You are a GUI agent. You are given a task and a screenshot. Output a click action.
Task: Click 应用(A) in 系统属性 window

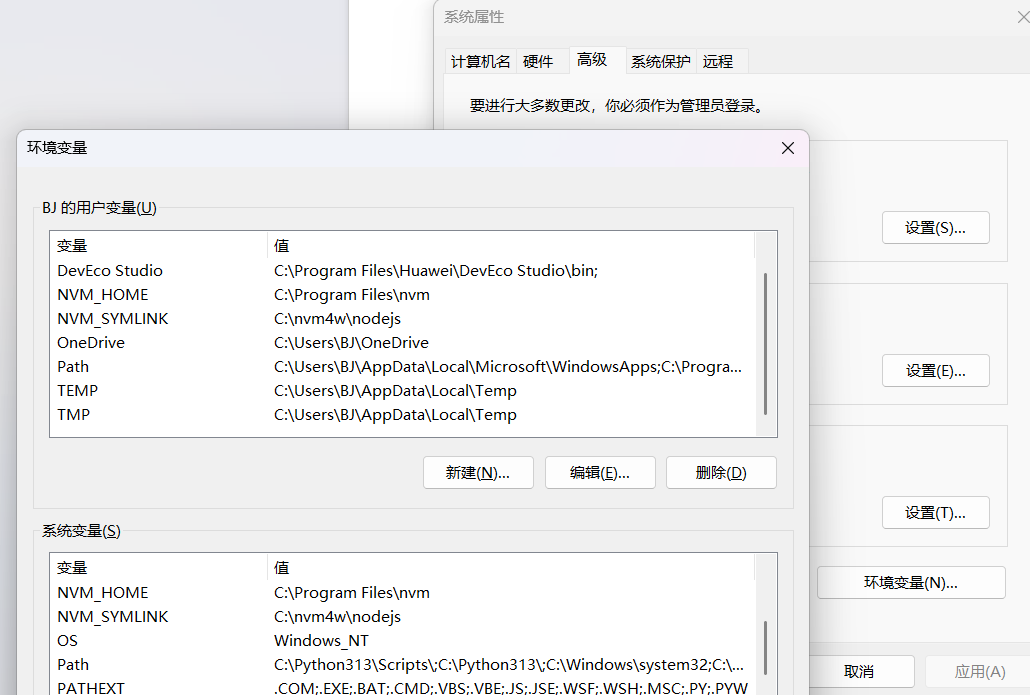pos(979,672)
